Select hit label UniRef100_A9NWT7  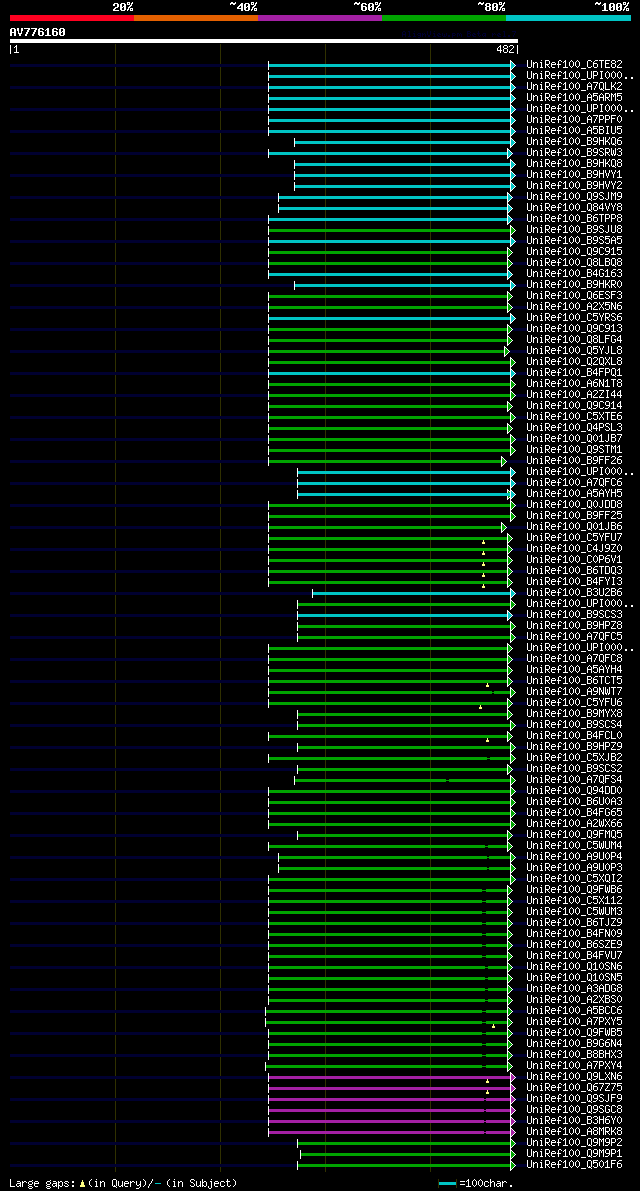pyautogui.click(x=574, y=693)
